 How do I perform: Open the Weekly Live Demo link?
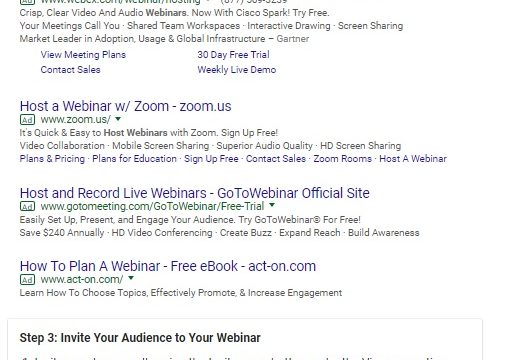237,70
